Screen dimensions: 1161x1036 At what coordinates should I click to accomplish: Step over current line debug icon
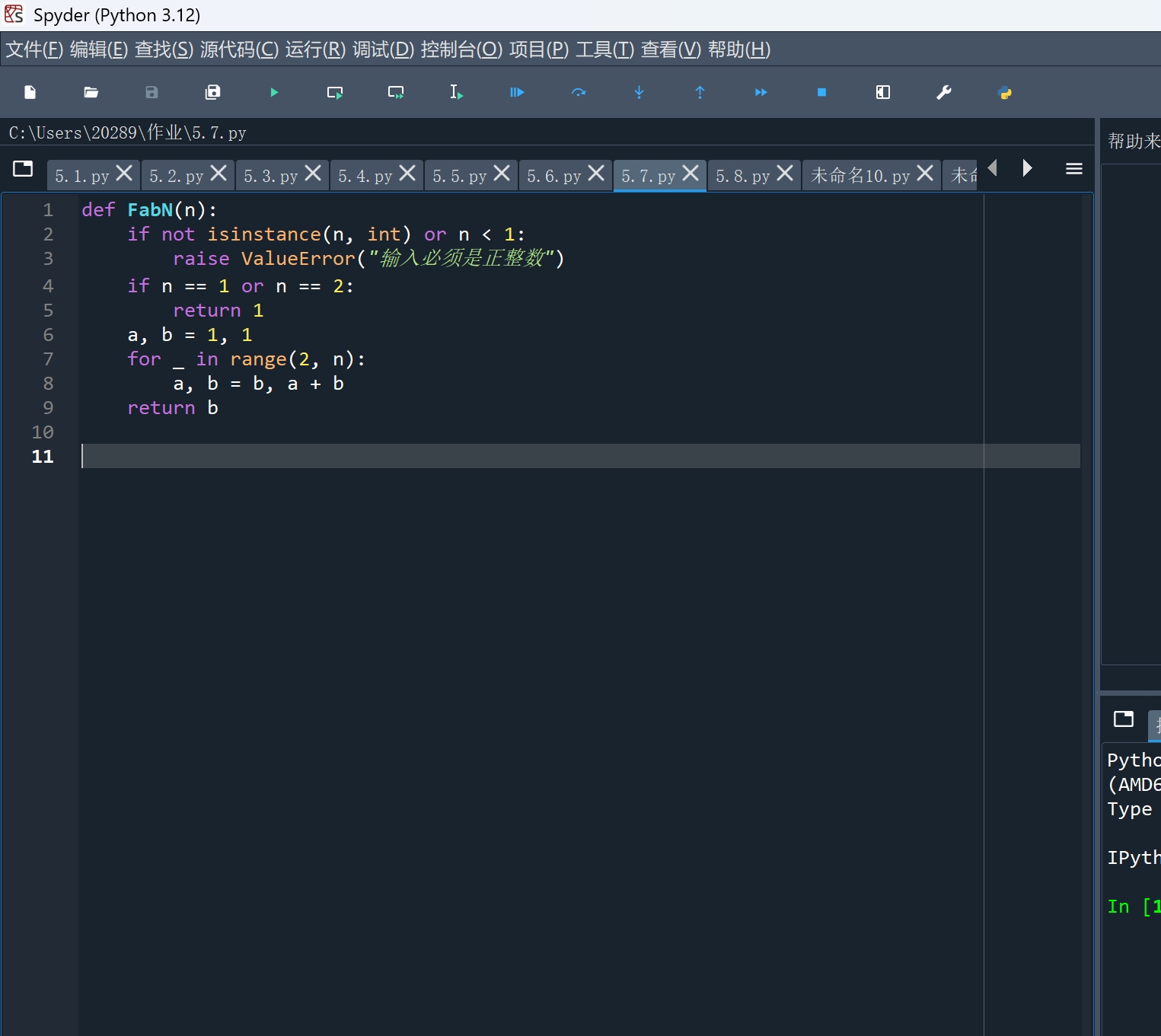pos(579,92)
